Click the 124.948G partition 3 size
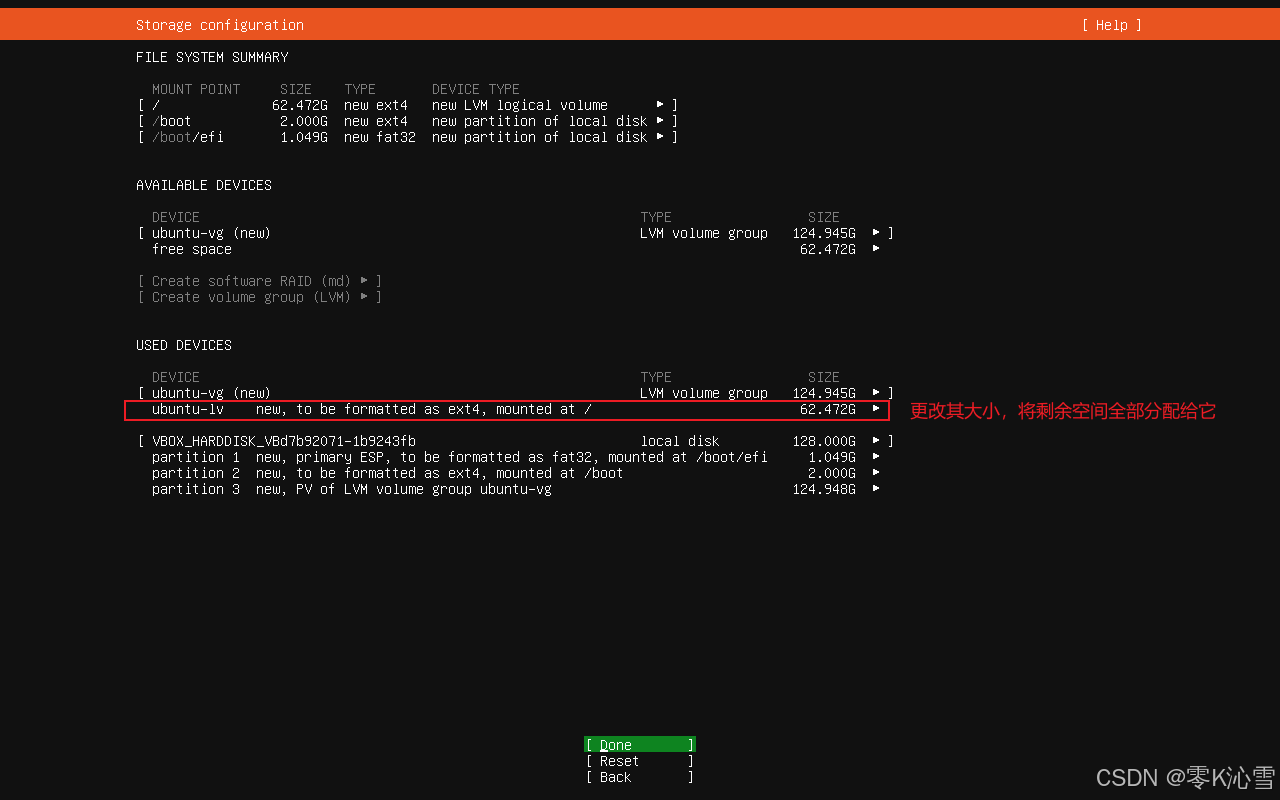This screenshot has height=800, width=1280. click(x=824, y=489)
